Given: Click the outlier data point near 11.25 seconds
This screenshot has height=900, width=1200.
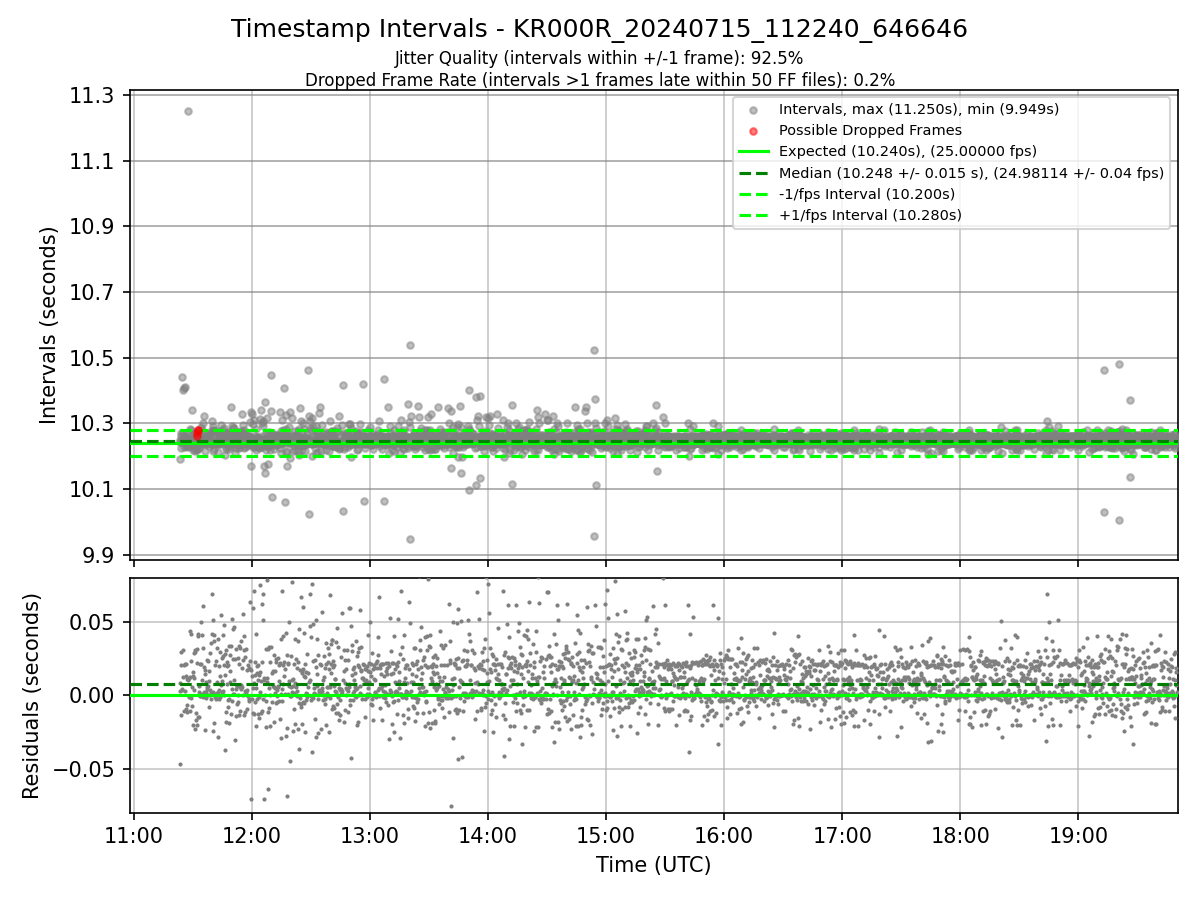Looking at the screenshot, I should point(188,111).
